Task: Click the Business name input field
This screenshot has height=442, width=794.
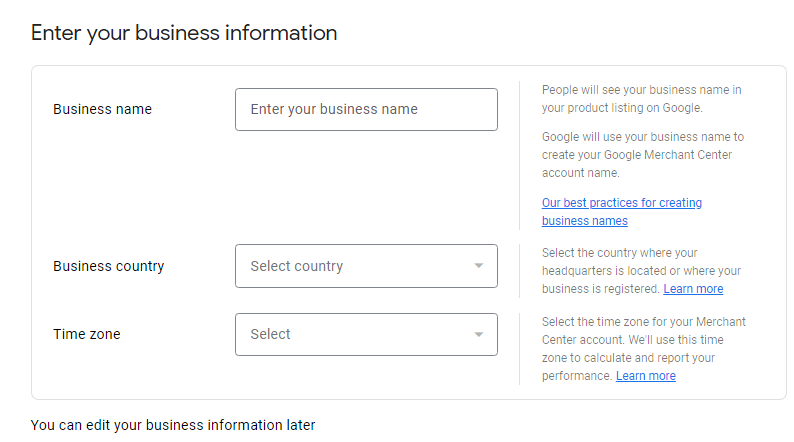Action: (x=366, y=109)
